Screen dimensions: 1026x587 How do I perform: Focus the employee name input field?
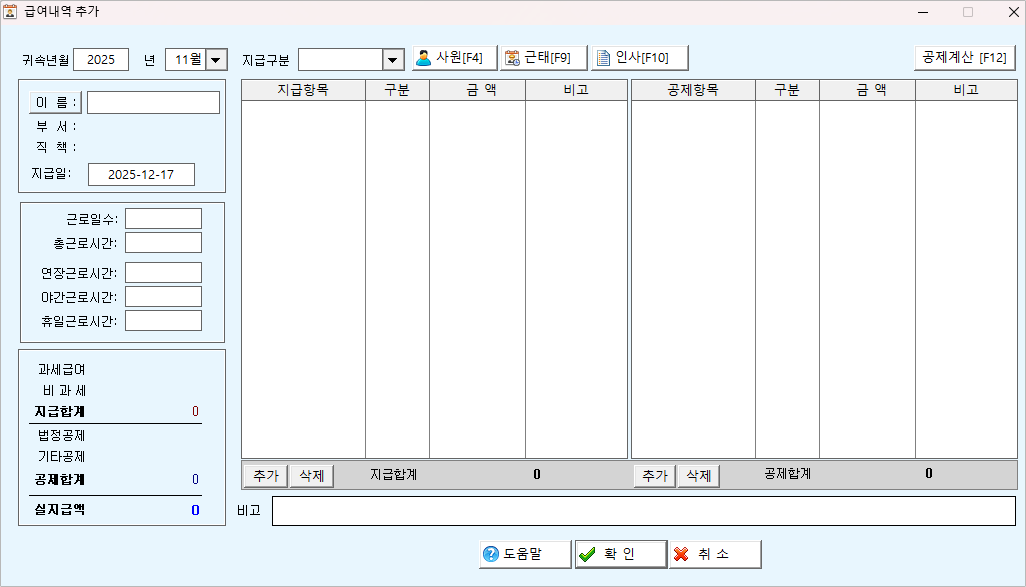click(x=154, y=103)
